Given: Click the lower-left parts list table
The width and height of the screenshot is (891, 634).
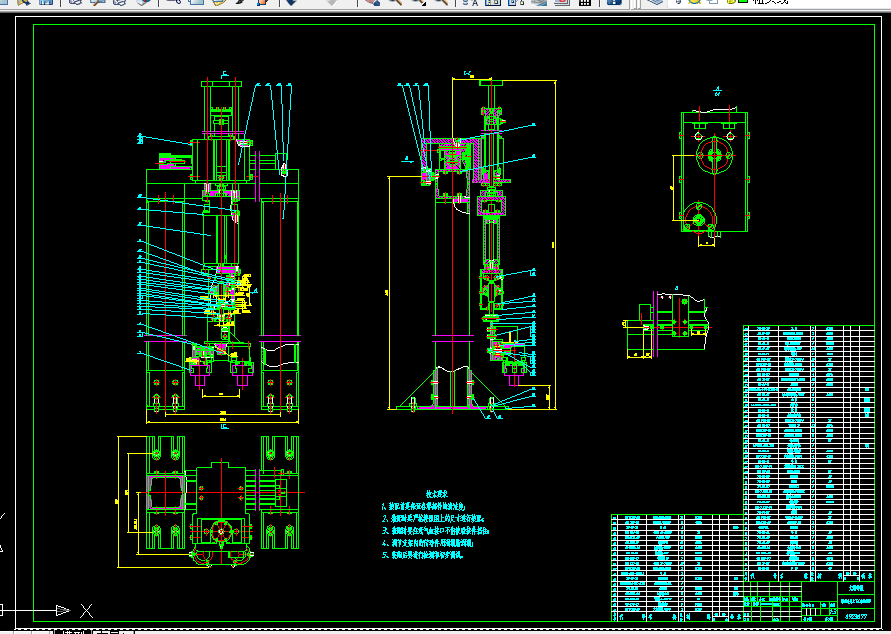Looking at the screenshot, I should pyautogui.click(x=677, y=568).
